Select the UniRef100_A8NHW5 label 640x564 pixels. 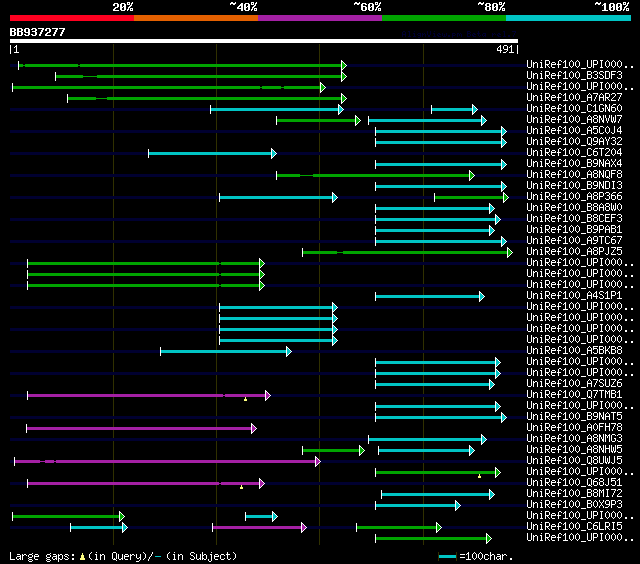574,450
